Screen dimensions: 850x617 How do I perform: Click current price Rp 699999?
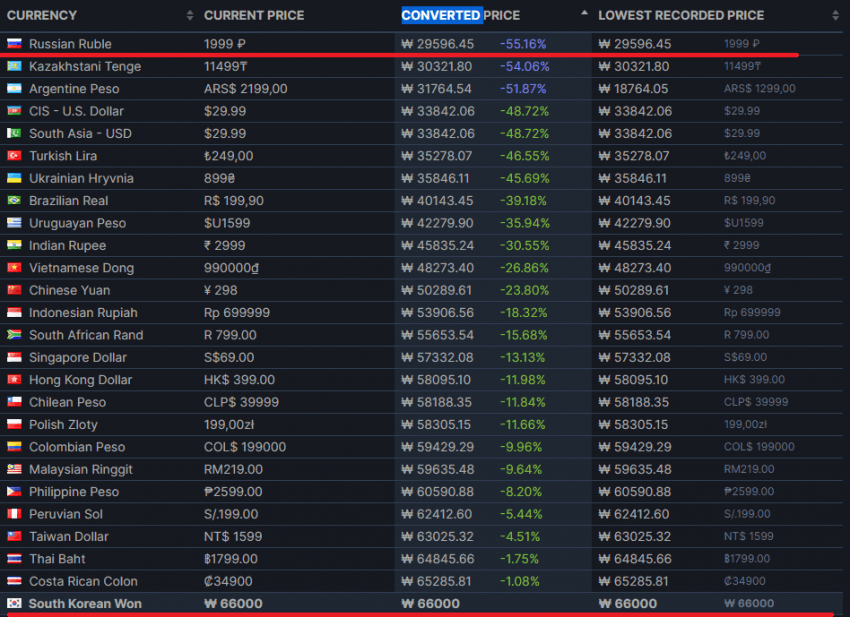pos(237,312)
